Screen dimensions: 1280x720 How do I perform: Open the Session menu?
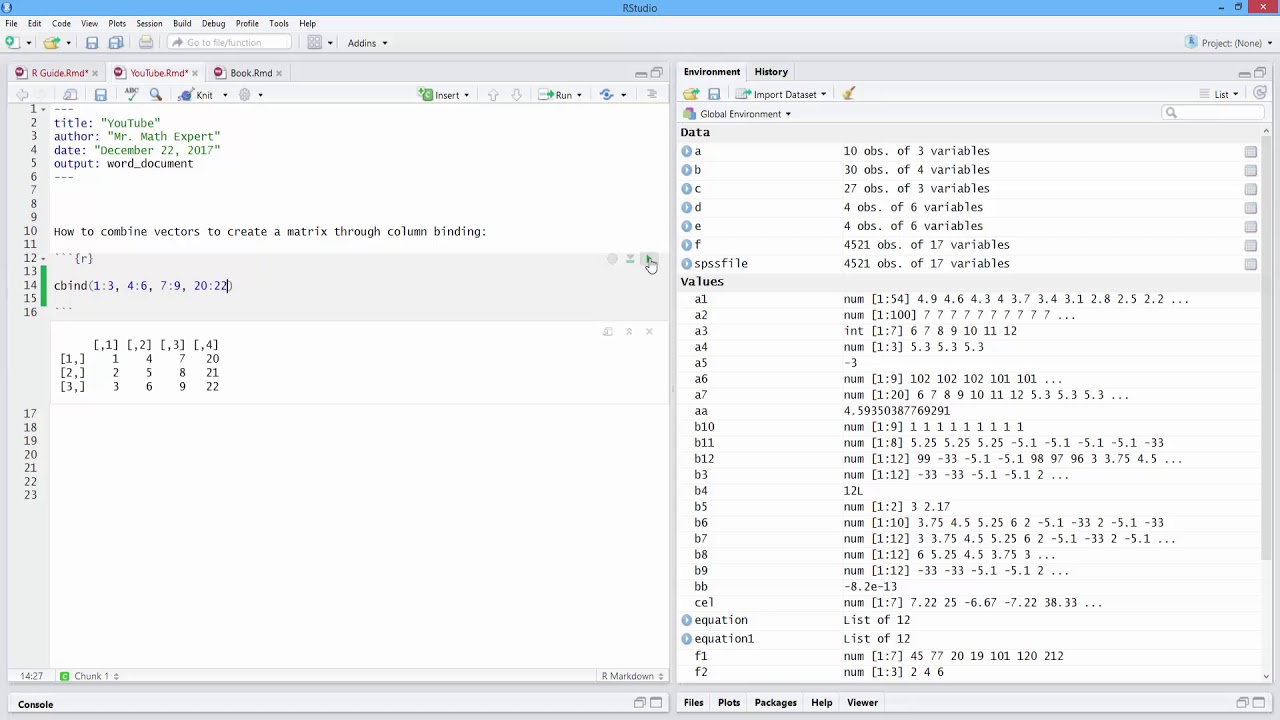click(149, 23)
